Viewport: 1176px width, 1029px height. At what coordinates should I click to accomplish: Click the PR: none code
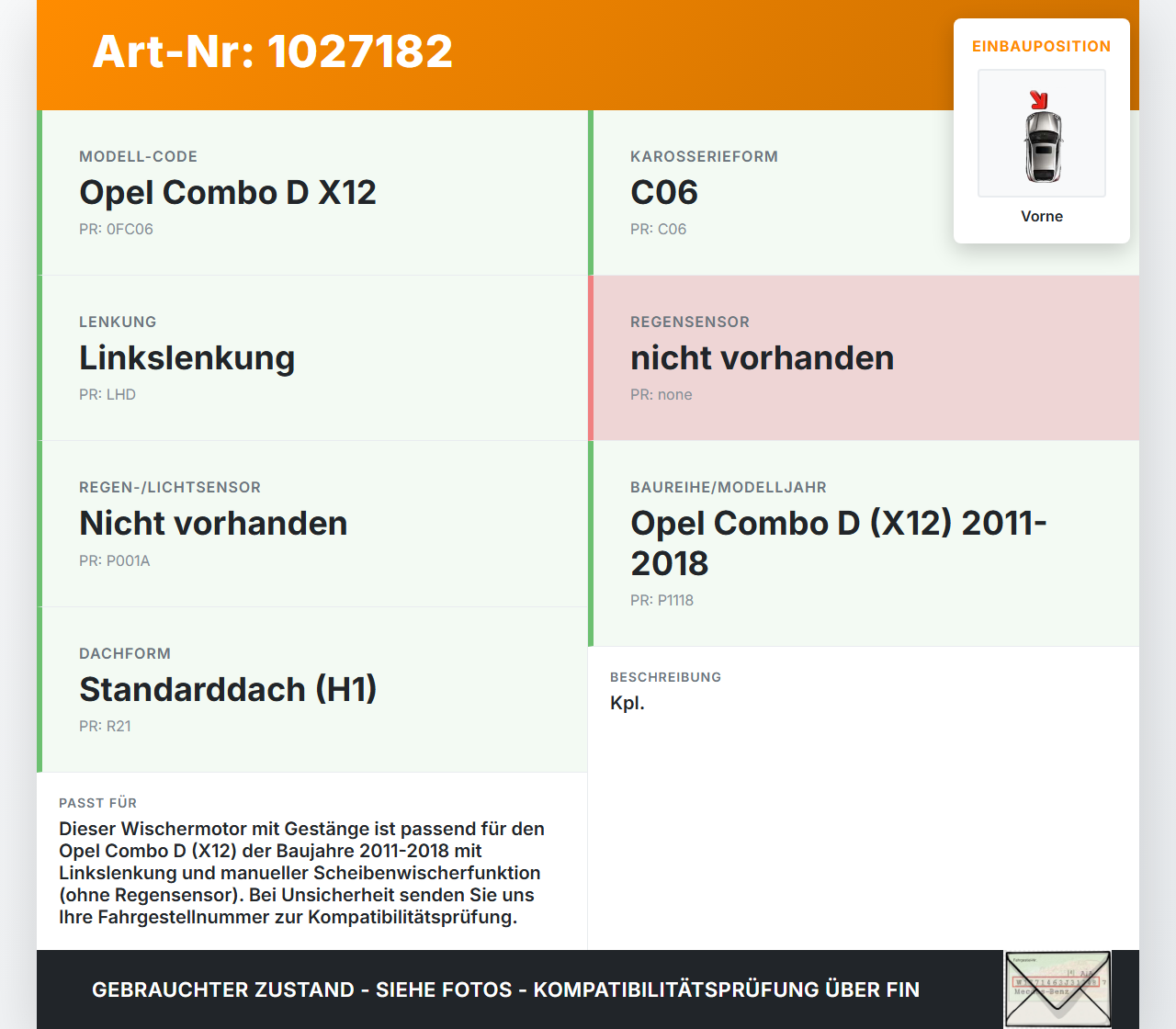(x=661, y=394)
